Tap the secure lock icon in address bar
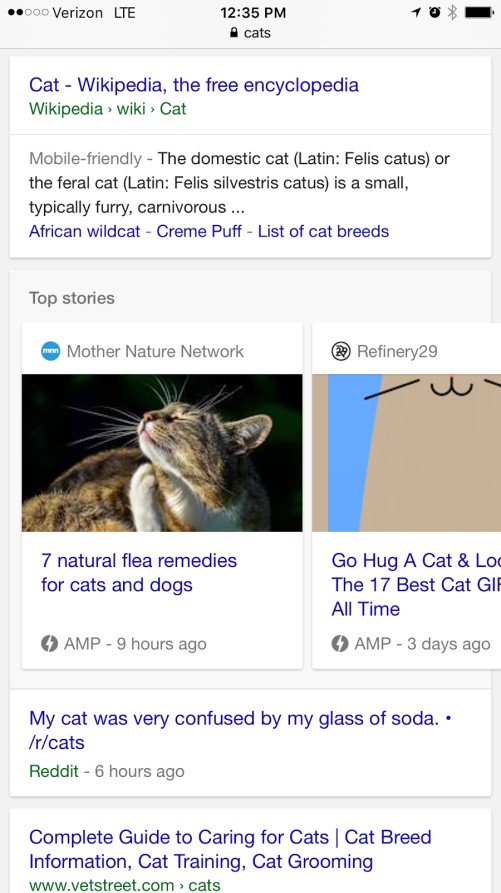Image resolution: width=501 pixels, height=893 pixels. coord(233,33)
